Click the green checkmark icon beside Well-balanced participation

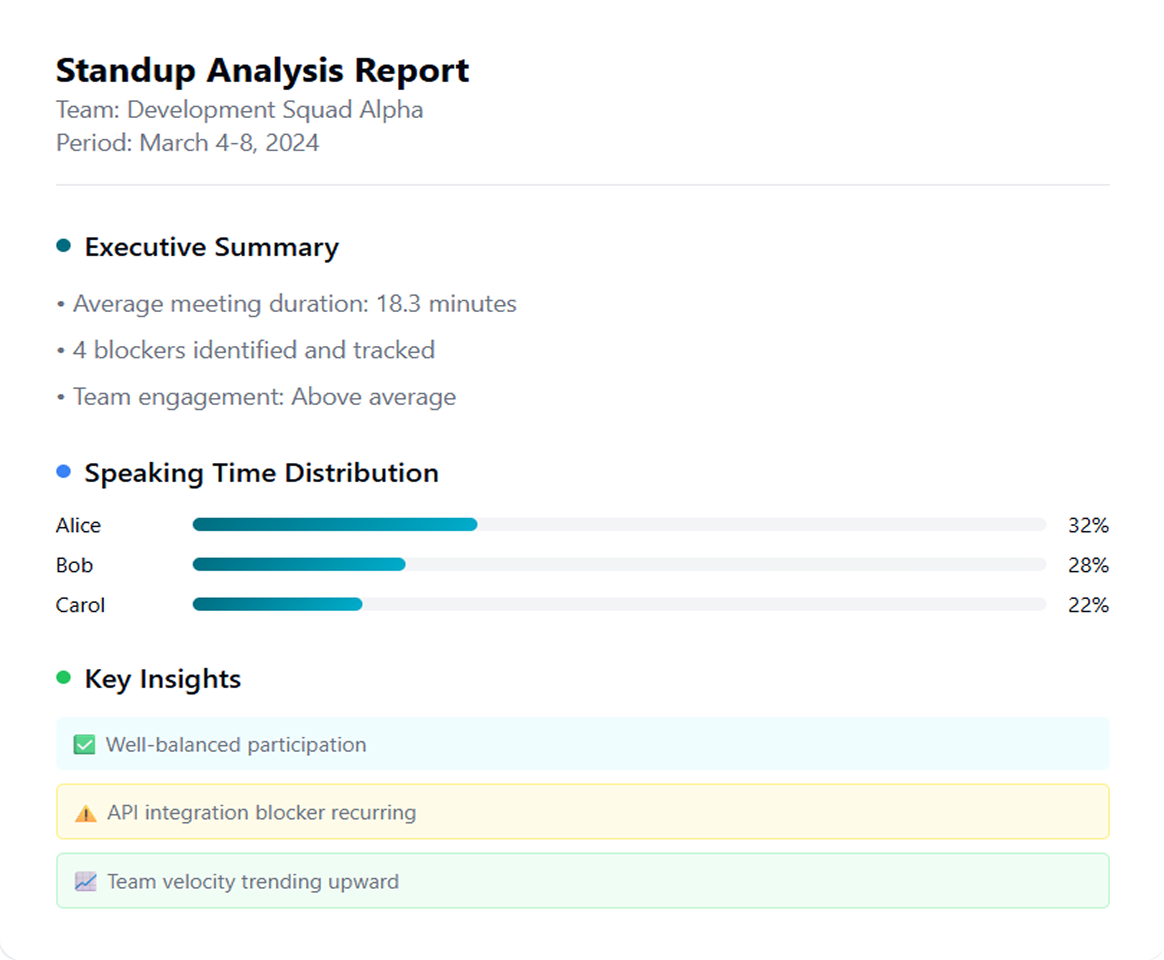pos(85,745)
